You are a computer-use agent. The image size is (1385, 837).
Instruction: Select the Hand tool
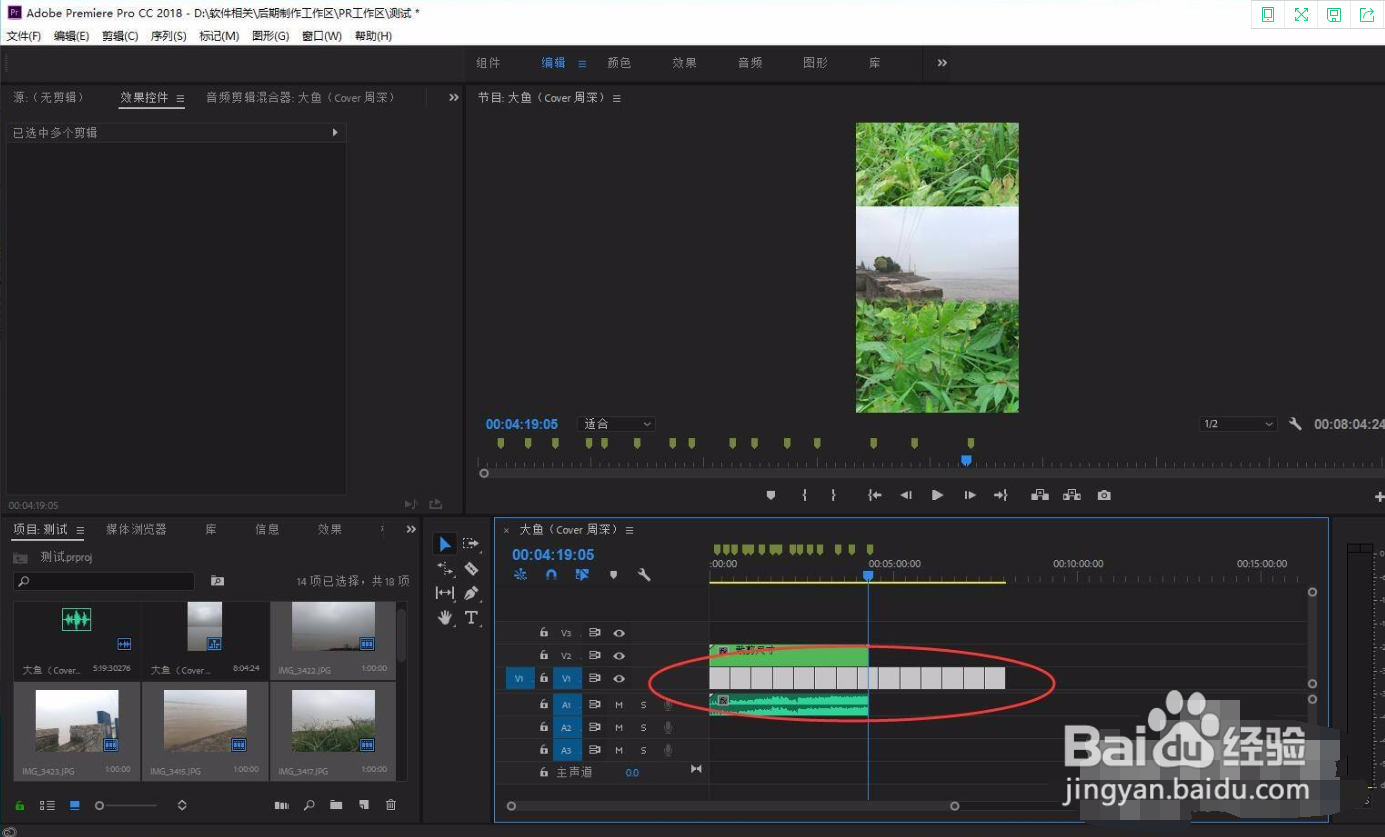(x=446, y=618)
